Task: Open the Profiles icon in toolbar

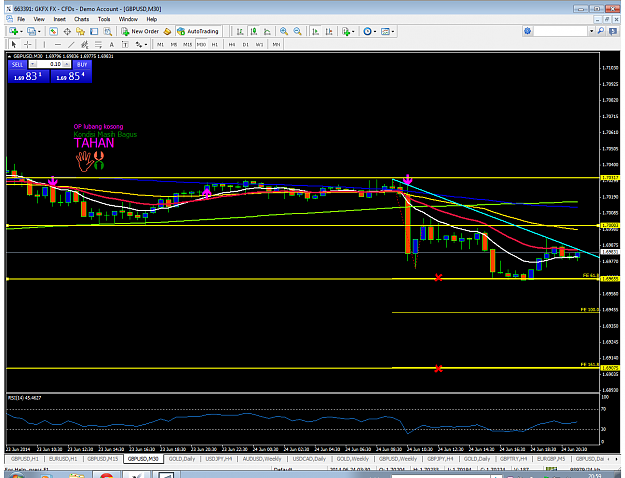Action: tap(31, 31)
